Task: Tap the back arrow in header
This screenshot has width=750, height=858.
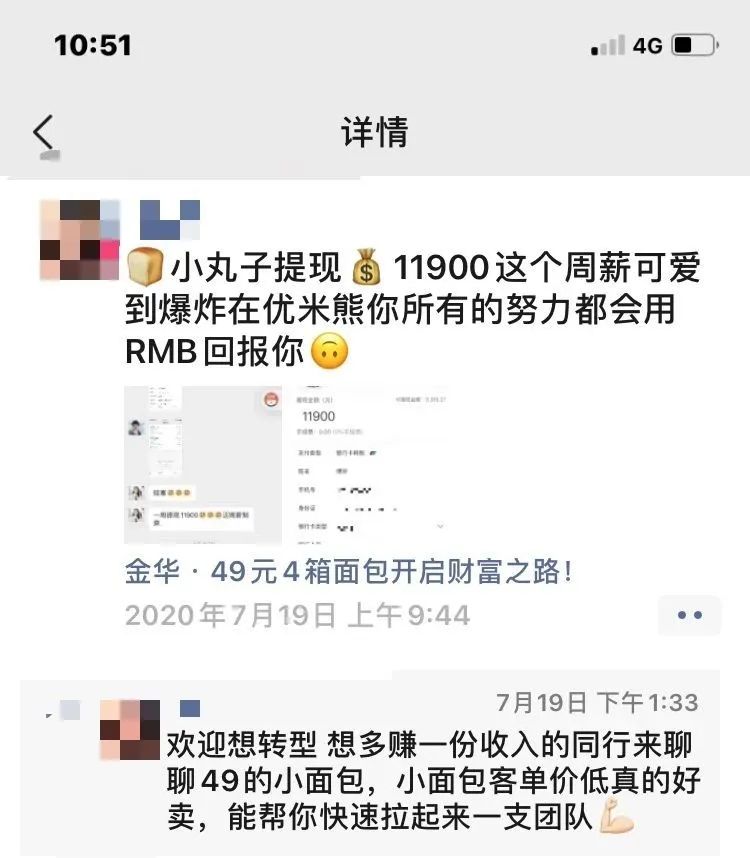Action: (44, 132)
